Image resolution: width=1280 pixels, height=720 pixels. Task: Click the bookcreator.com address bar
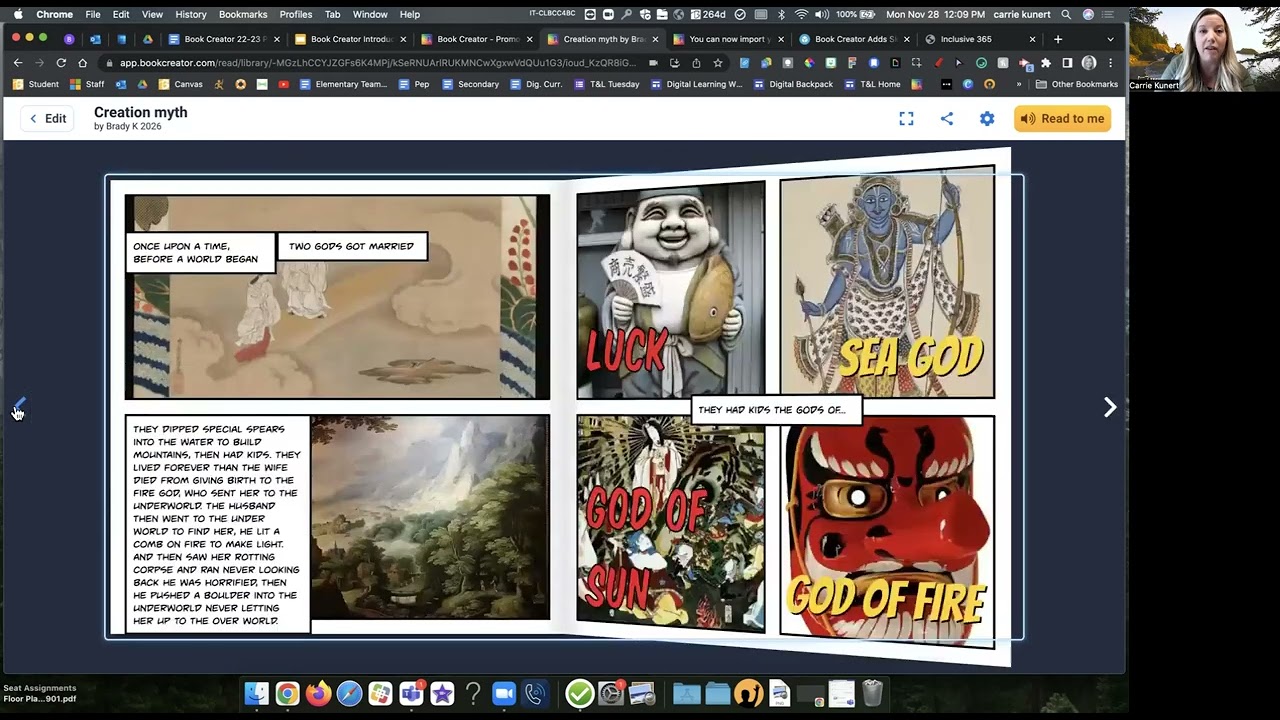(377, 62)
